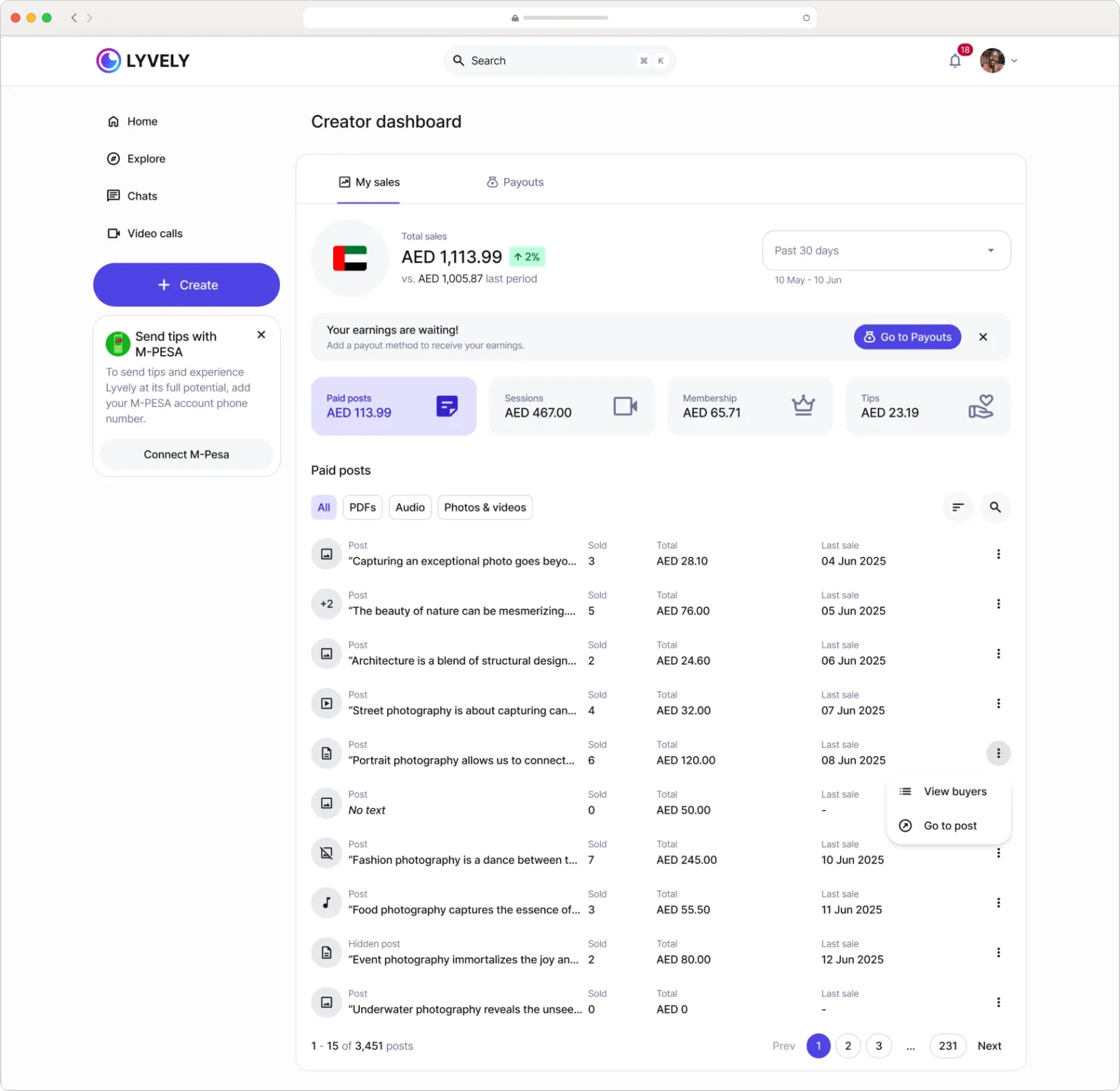Click Connect M-Pesa button

(x=186, y=454)
